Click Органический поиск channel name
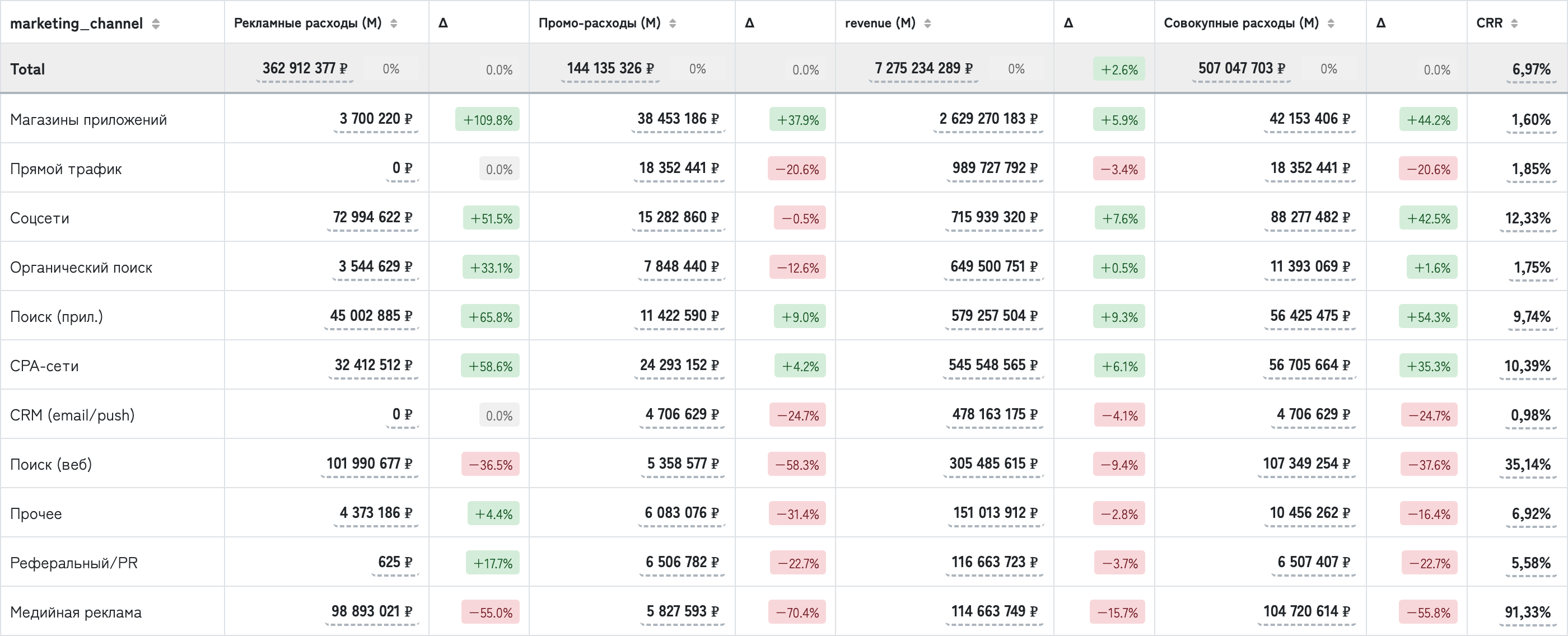1568x636 pixels. [81, 268]
